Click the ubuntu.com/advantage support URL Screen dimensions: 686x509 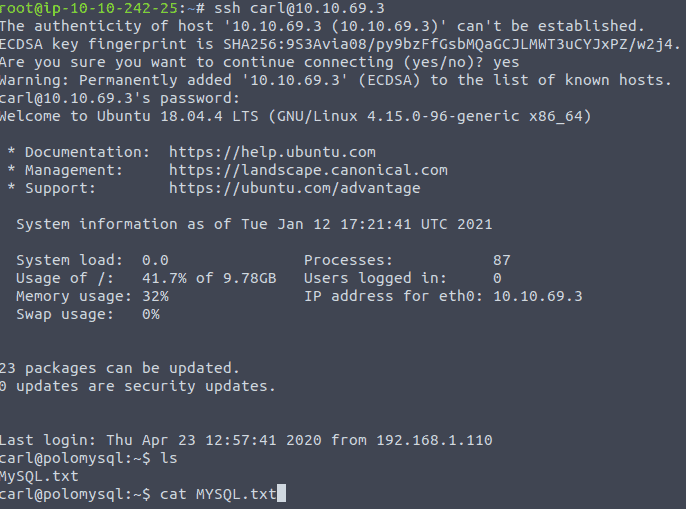click(x=294, y=188)
